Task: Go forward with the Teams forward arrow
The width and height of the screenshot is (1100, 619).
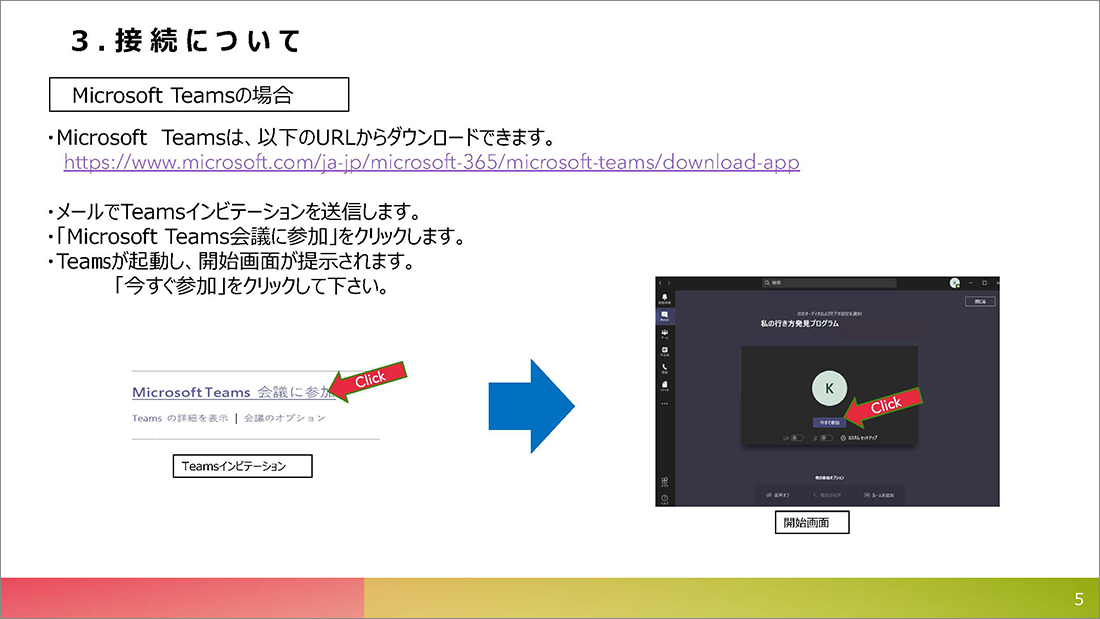Action: [x=669, y=283]
